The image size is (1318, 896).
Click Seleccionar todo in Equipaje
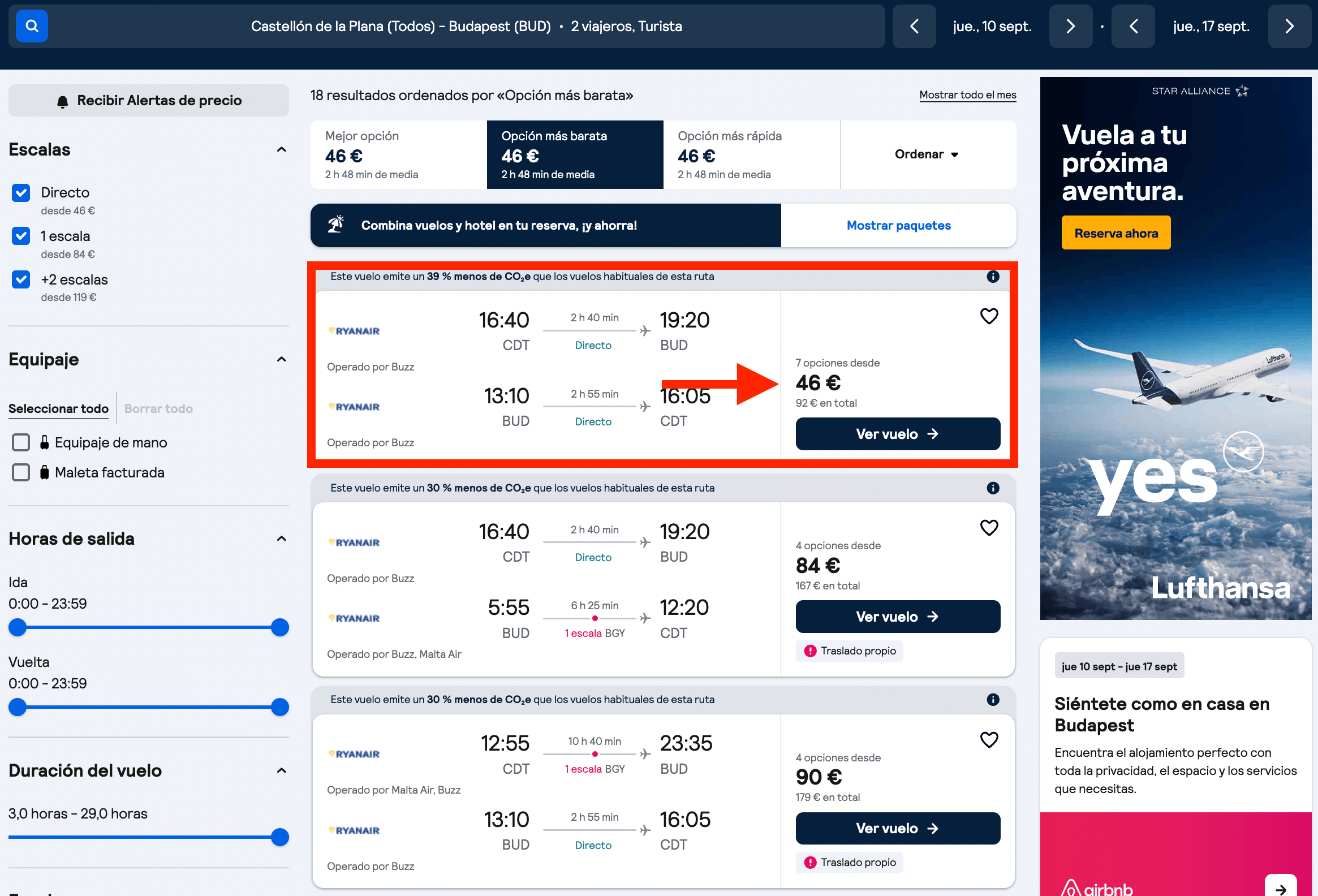click(x=58, y=408)
